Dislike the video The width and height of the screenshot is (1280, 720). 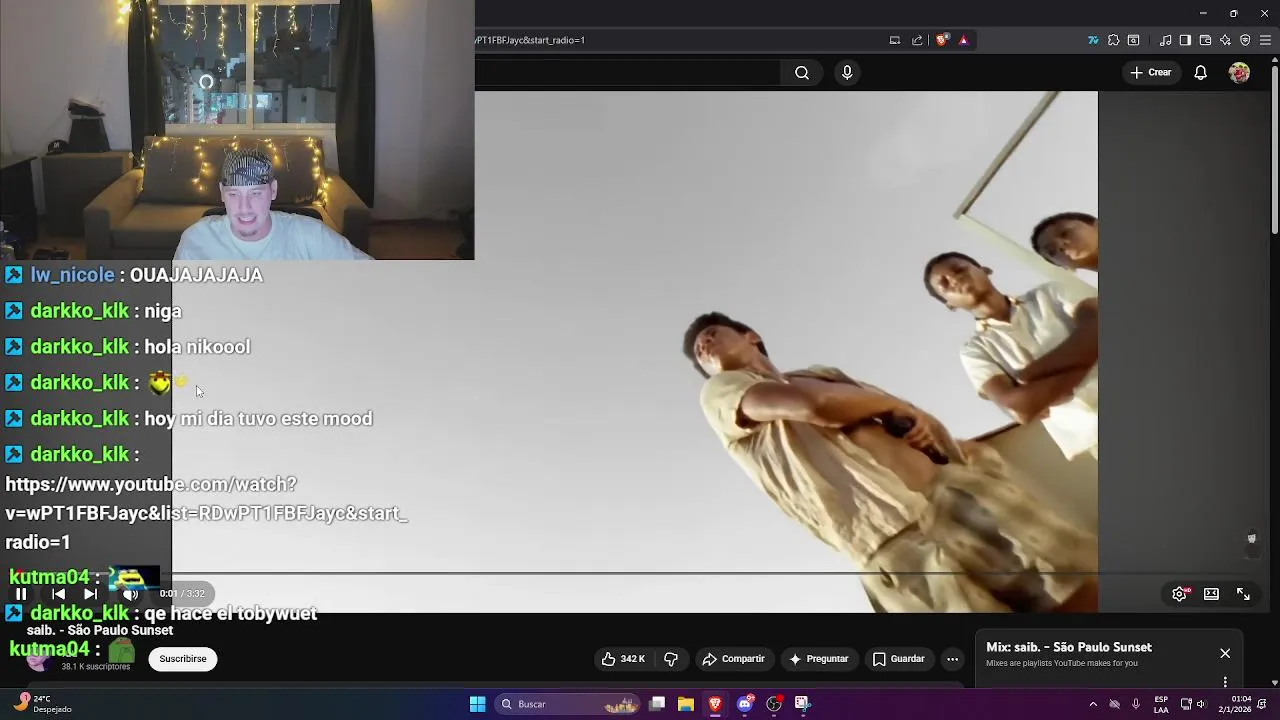point(671,659)
